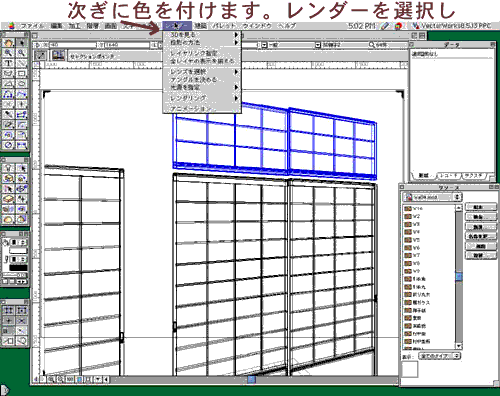Click the Apple menu icon
This screenshot has width=500, height=396.
[x=12, y=26]
